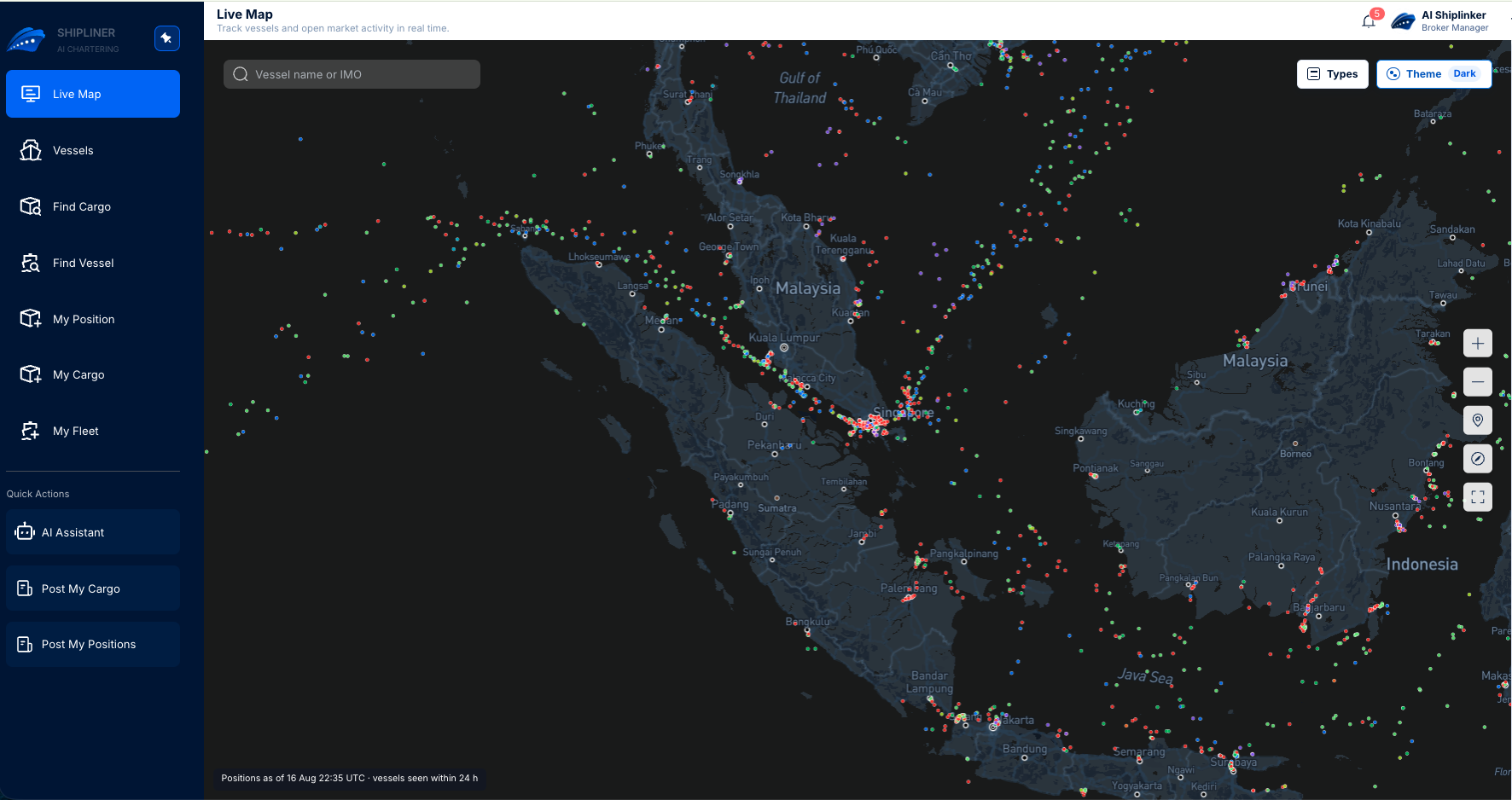The image size is (1512, 800).
Task: Click the search magnifier icon
Action: (x=241, y=74)
